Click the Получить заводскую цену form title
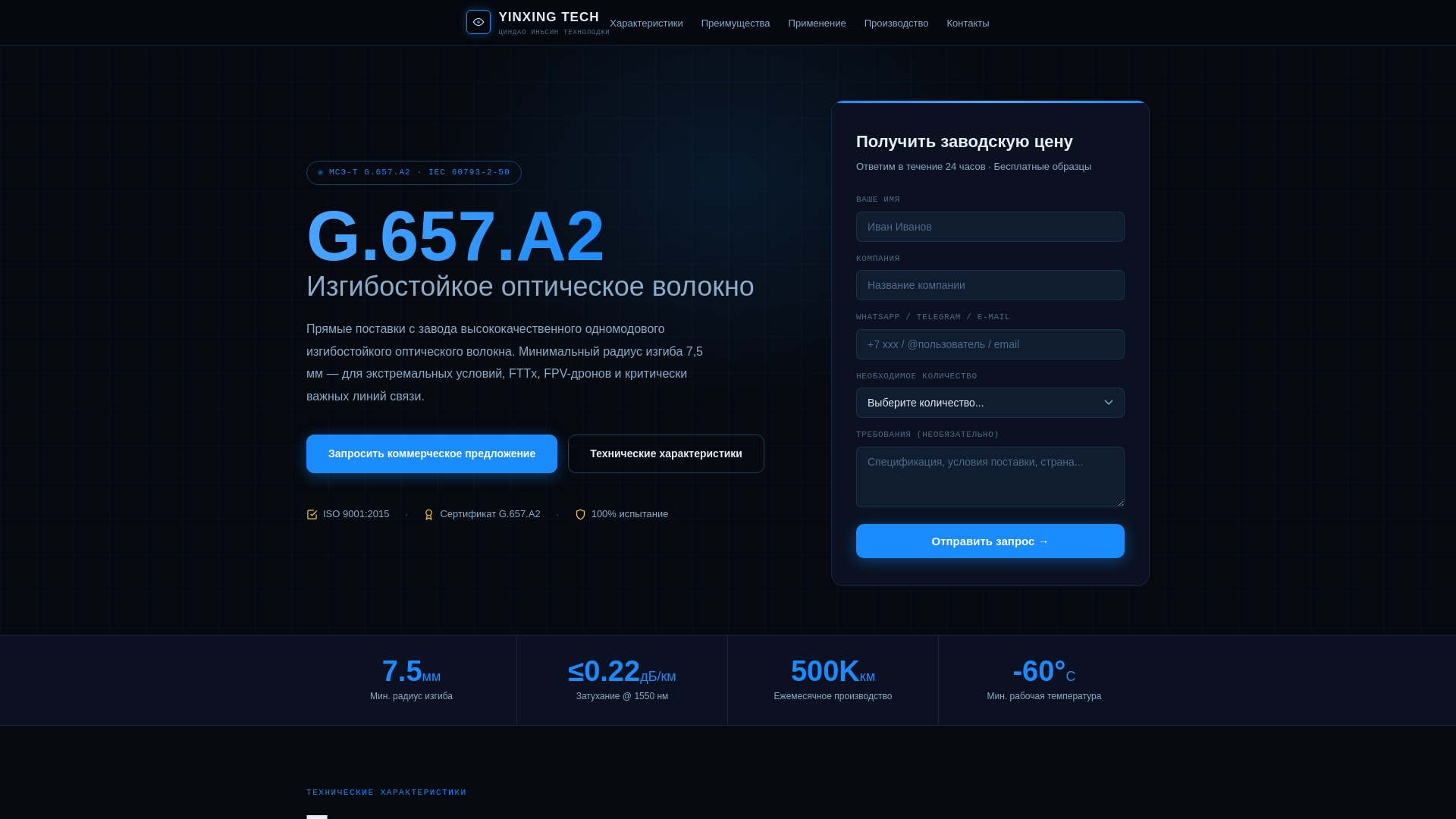 [965, 142]
